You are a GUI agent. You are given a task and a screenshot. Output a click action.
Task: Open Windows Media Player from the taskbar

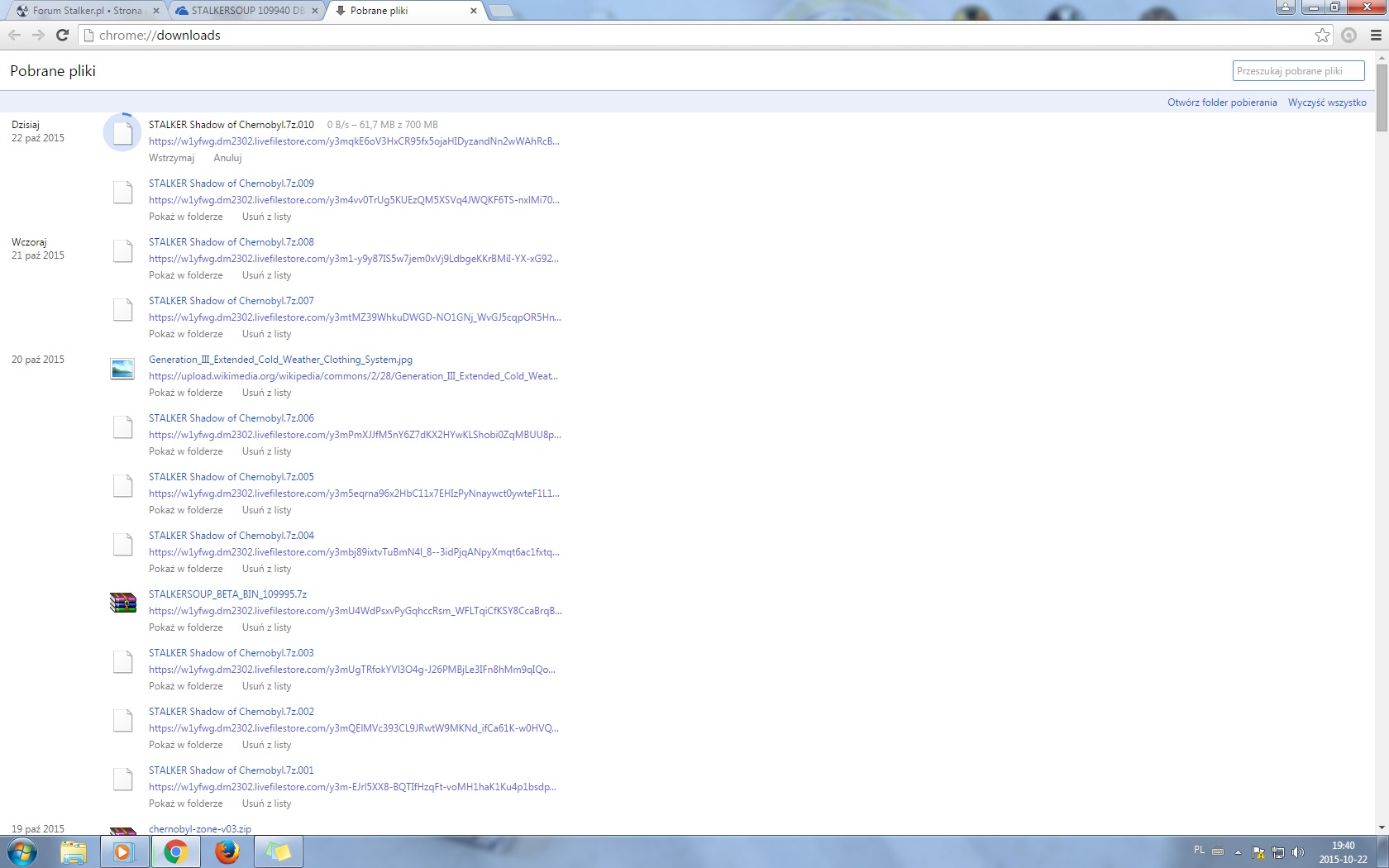pos(123,851)
